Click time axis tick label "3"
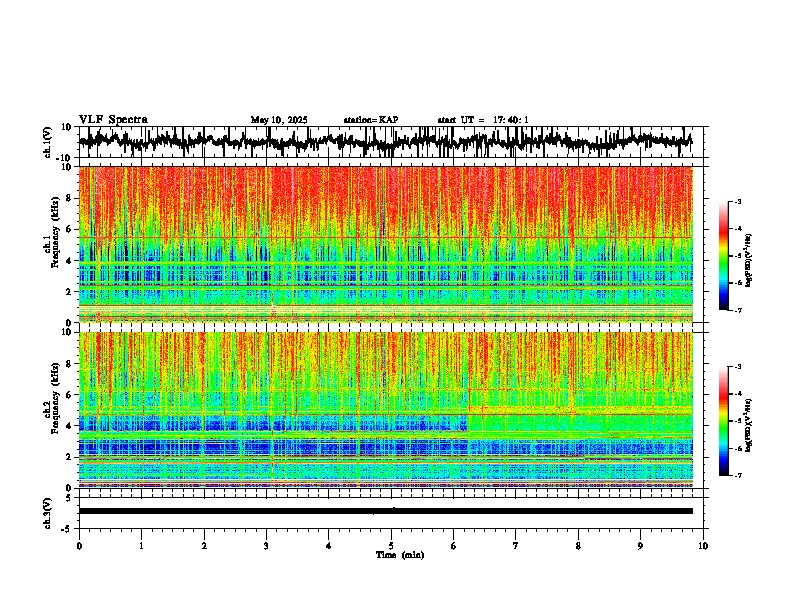The width and height of the screenshot is (792, 612). click(x=266, y=546)
